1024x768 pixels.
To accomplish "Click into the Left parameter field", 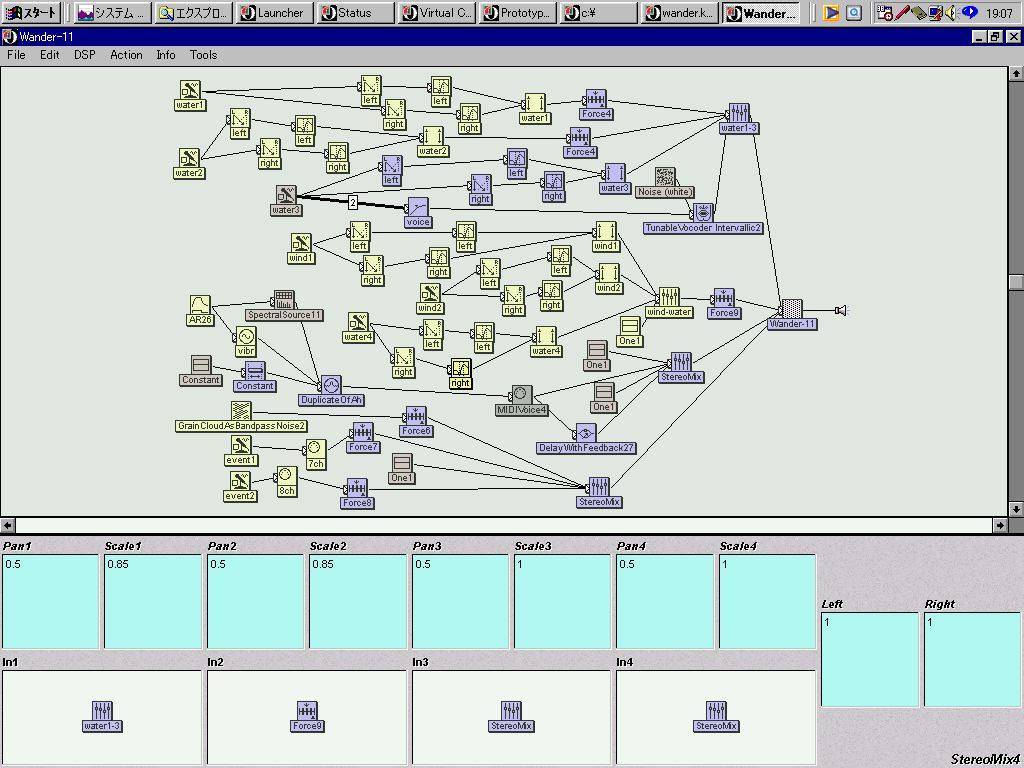I will coord(870,660).
